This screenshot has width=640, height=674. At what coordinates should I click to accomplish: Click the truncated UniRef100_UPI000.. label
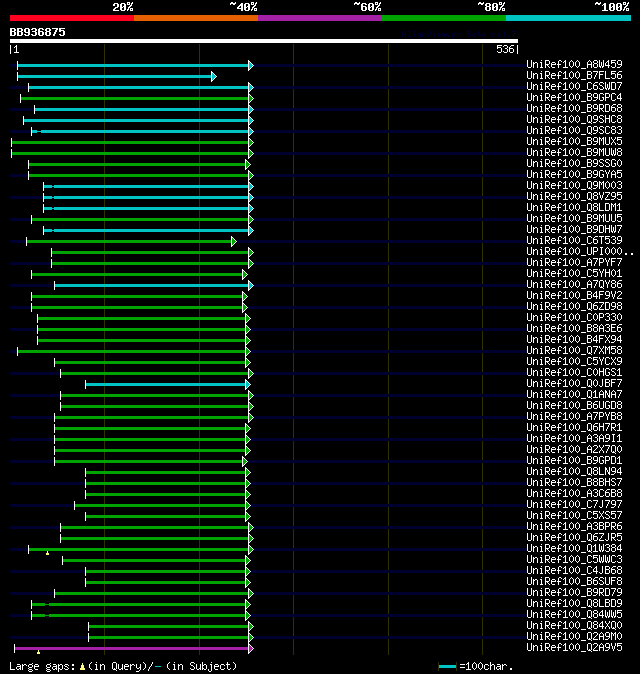pos(580,251)
